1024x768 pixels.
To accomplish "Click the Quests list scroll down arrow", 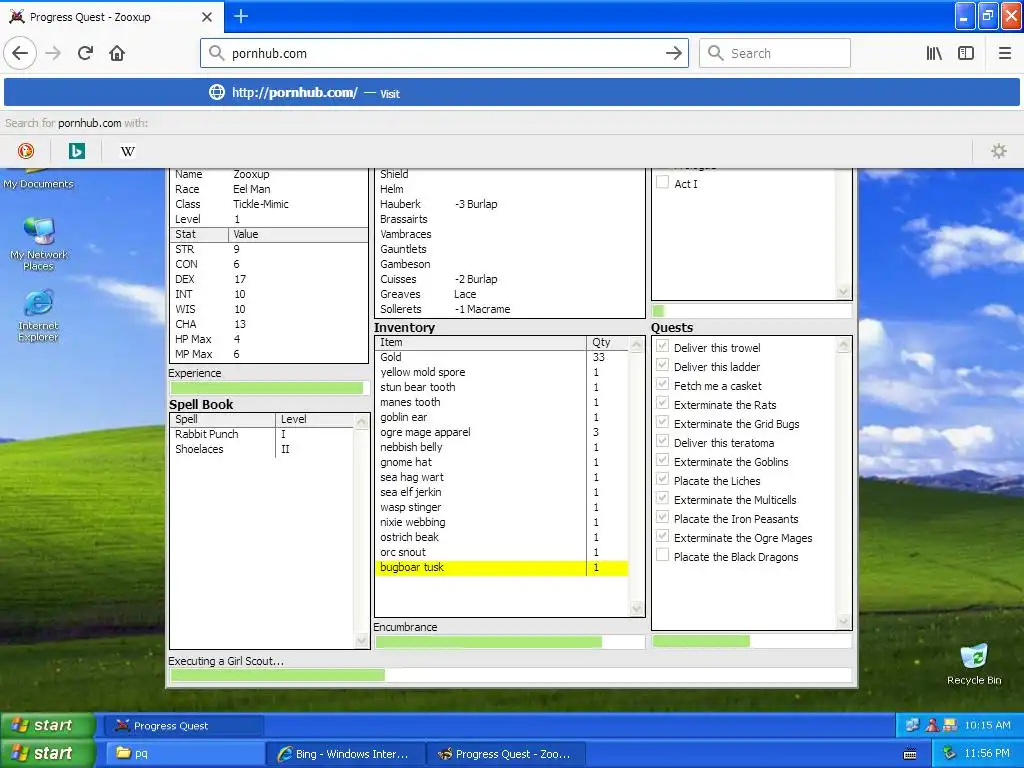I will click(x=844, y=621).
